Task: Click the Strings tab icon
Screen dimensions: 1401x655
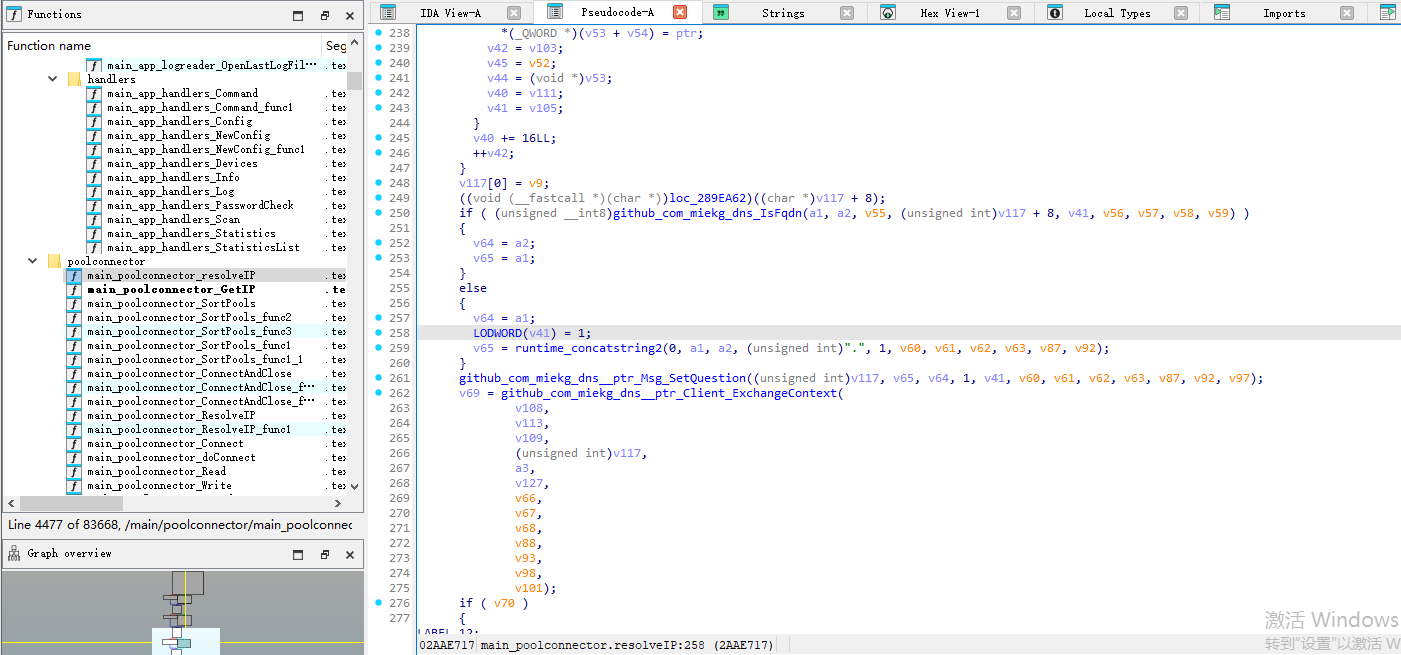Action: (x=721, y=13)
